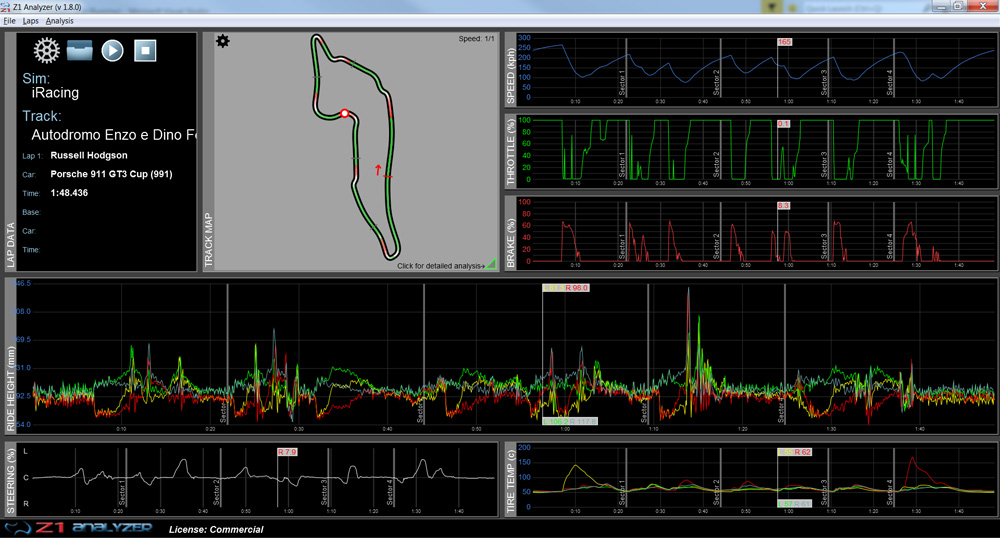Viewport: 1000px width, 538px height.
Task: Click Sector 3 label in tire temp graph
Action: tap(824, 491)
